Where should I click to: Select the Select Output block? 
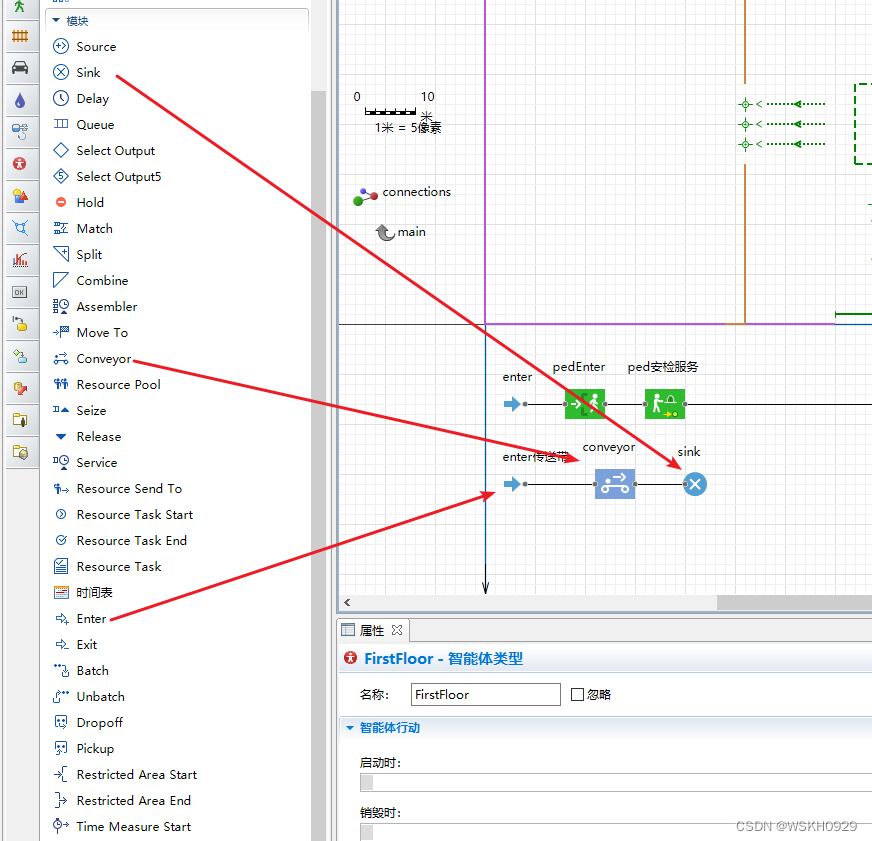click(x=104, y=150)
